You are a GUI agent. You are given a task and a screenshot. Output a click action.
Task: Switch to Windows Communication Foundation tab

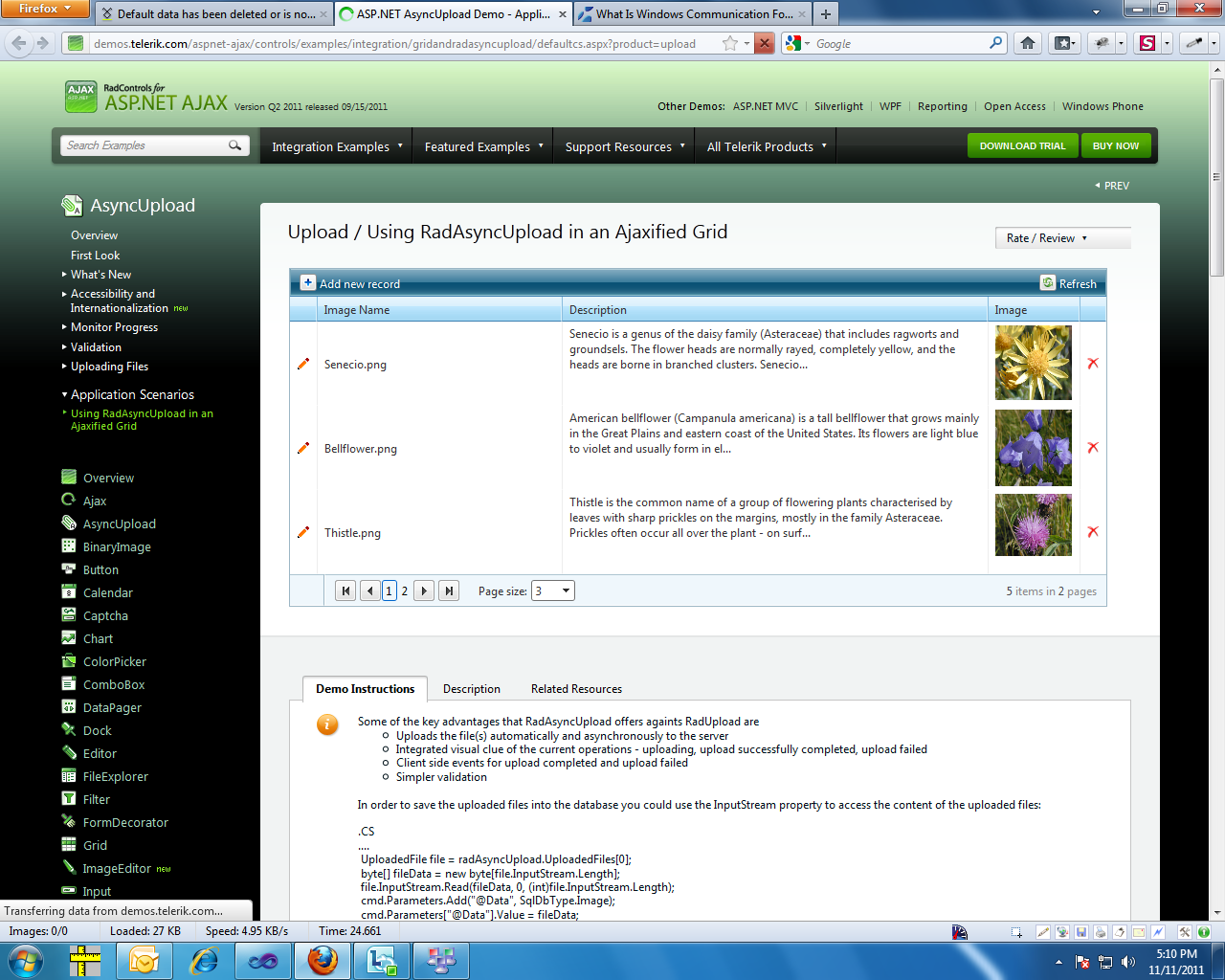(693, 14)
